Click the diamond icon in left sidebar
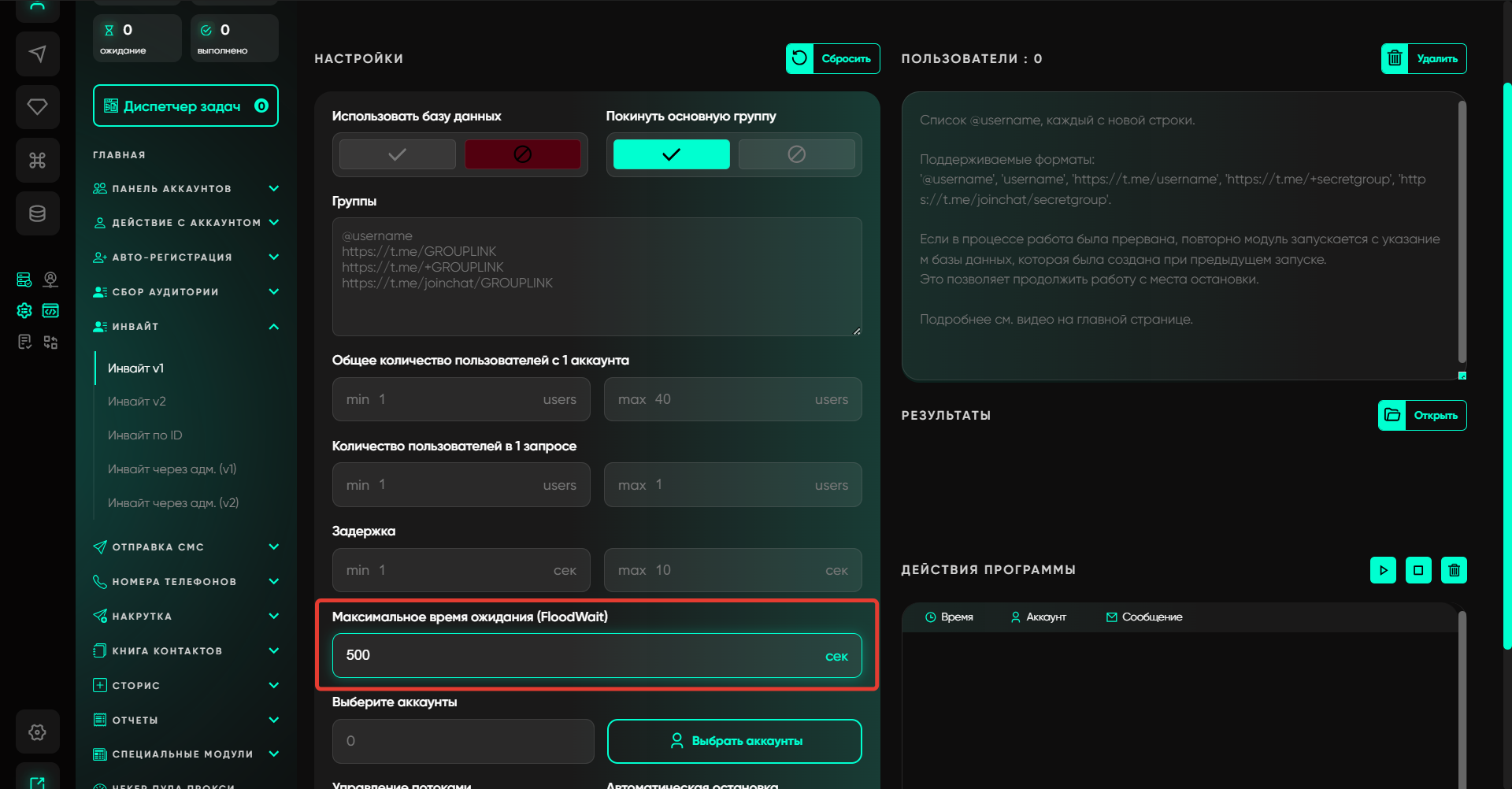The image size is (1512, 789). click(37, 106)
